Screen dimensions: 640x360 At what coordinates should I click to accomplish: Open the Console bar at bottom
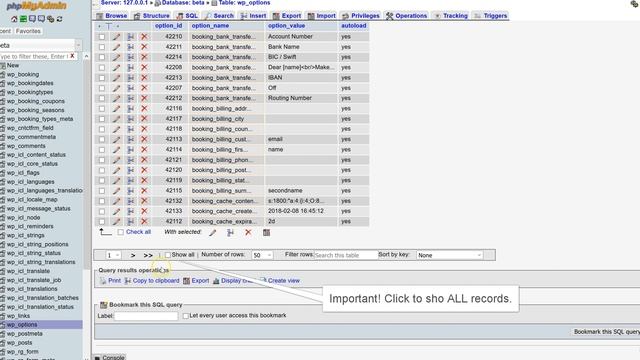[109, 357]
